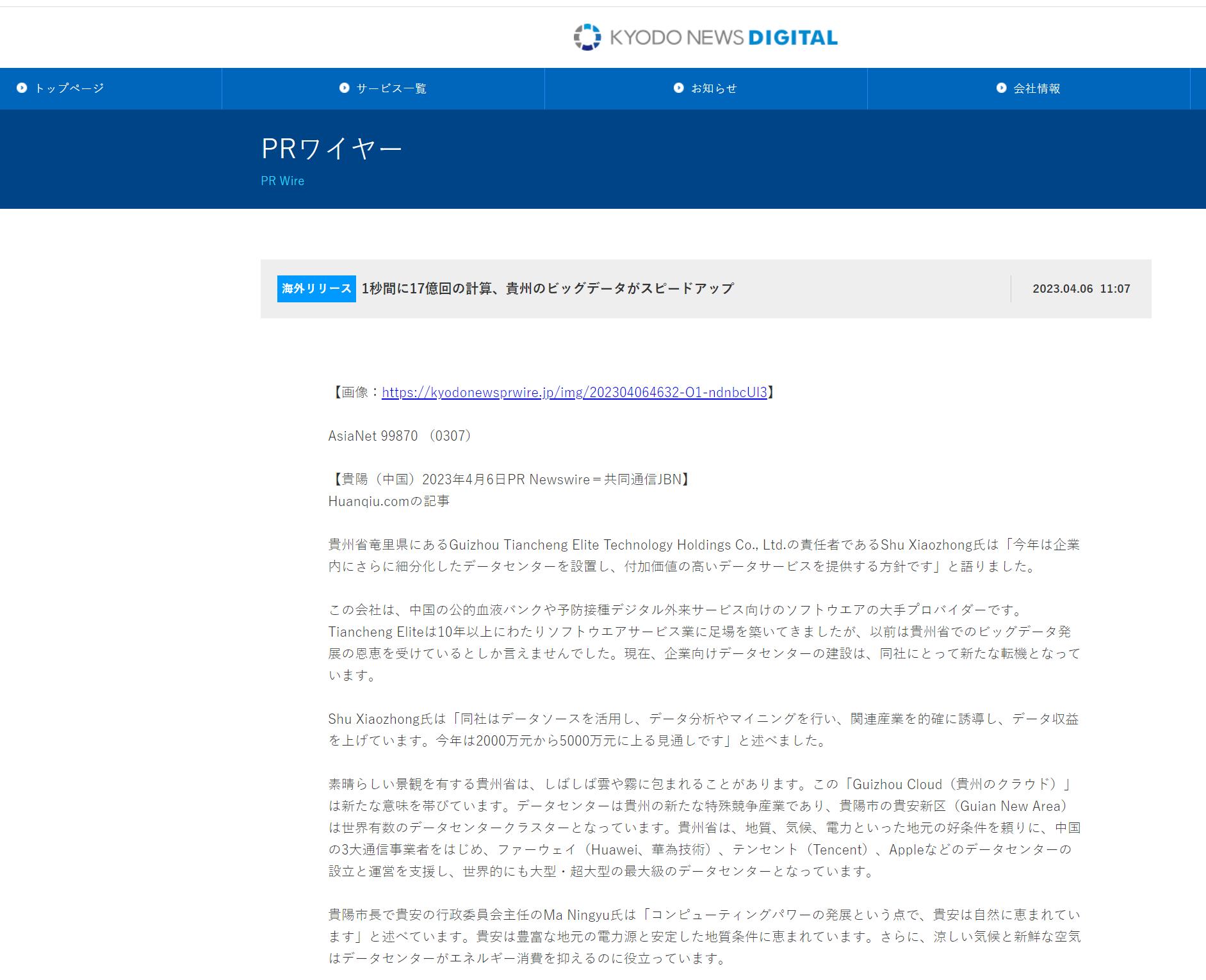Click the arrow icon beside サービス一覧
Image resolution: width=1206 pixels, height=980 pixels.
345,88
